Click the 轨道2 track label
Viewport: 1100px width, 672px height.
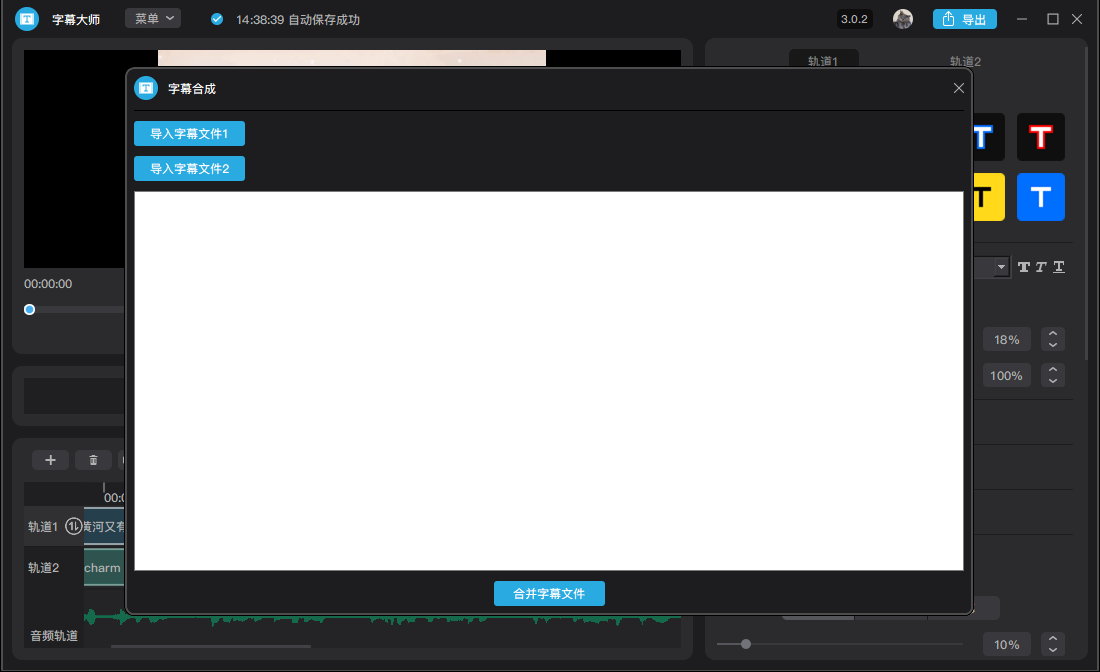point(43,567)
